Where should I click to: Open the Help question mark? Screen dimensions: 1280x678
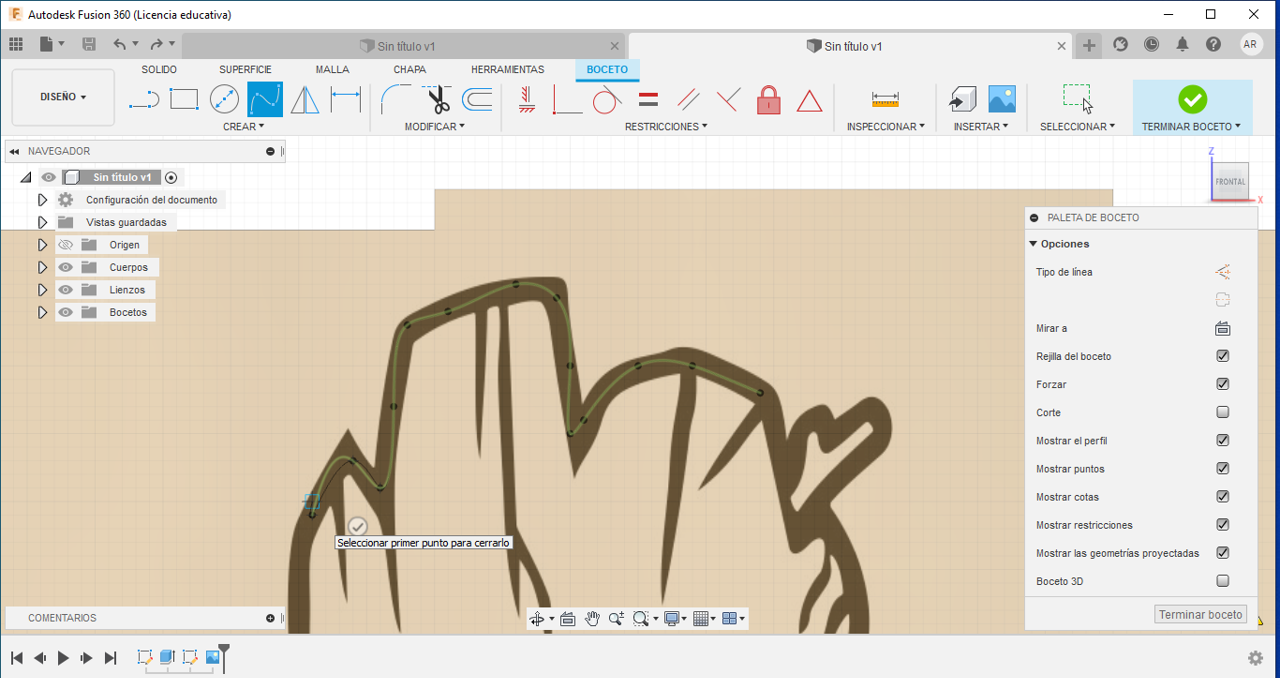(x=1213, y=44)
